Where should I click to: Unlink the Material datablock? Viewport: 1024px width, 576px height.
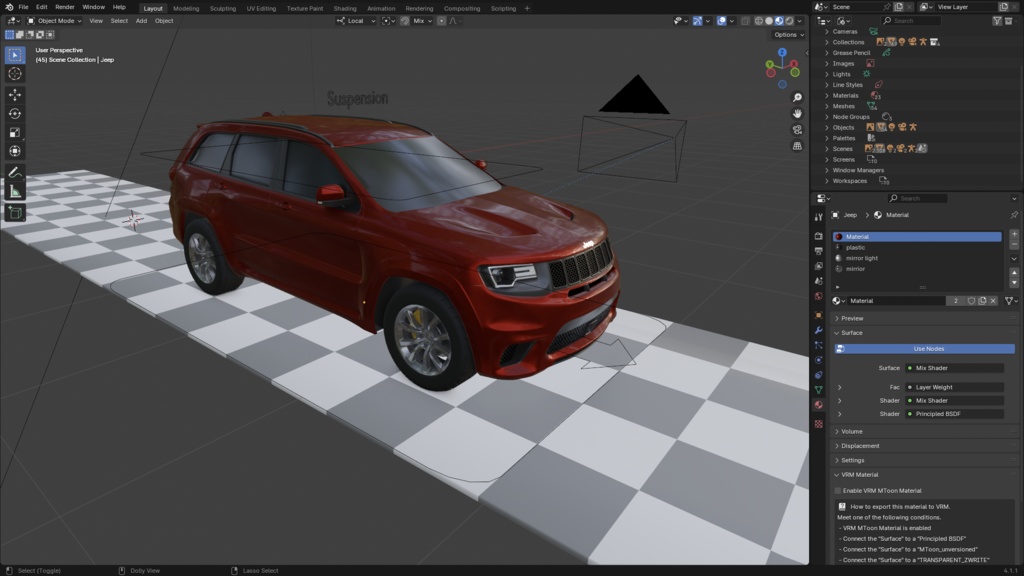click(x=993, y=300)
